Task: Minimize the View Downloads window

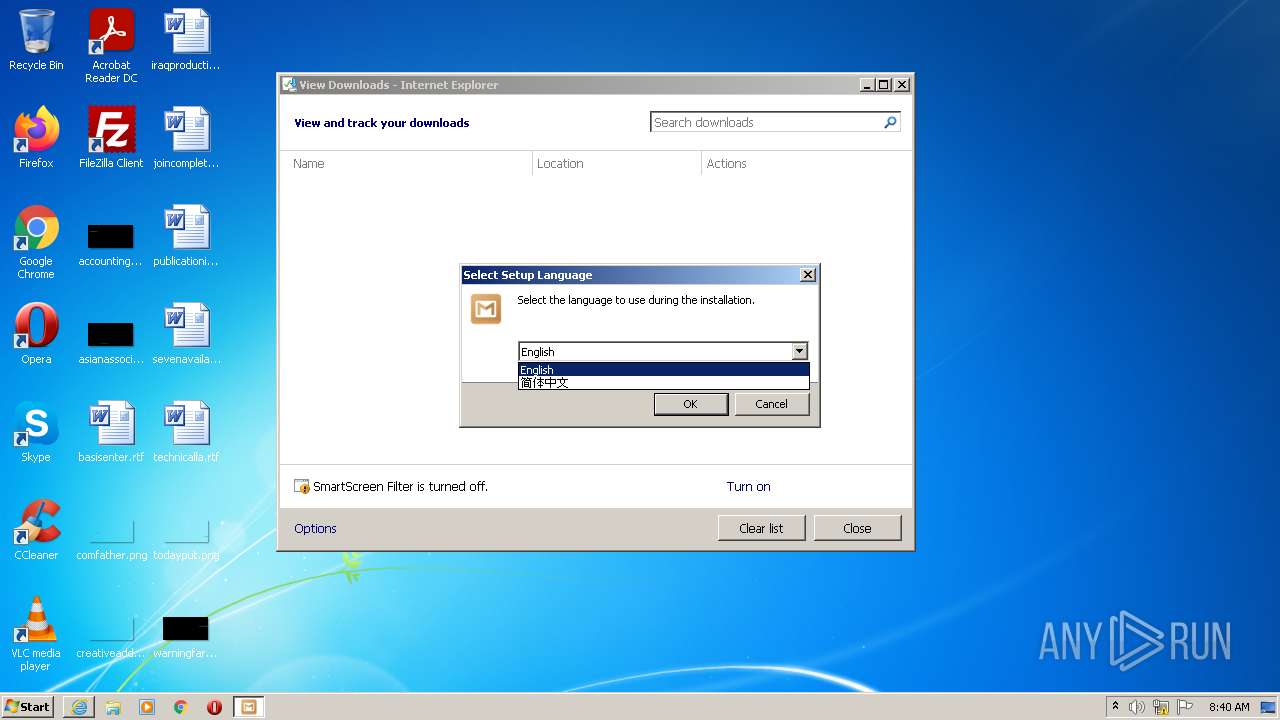Action: (867, 85)
